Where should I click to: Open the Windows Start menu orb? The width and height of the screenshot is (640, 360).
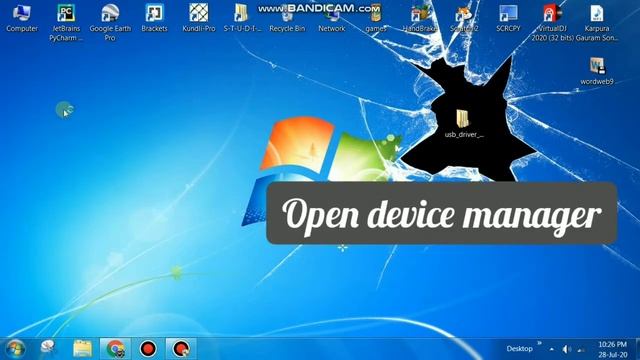coord(16,349)
